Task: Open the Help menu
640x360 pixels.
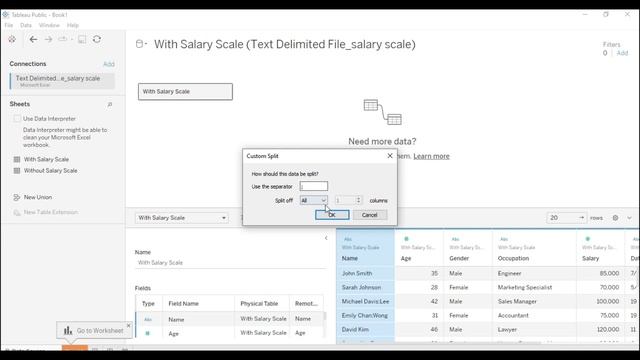Action: (73, 25)
